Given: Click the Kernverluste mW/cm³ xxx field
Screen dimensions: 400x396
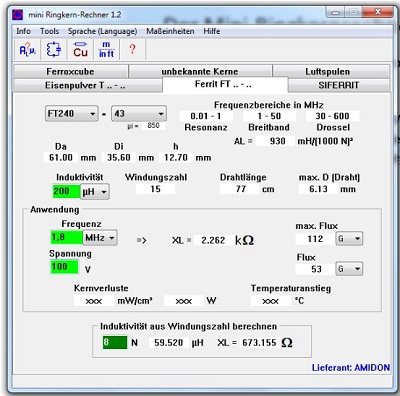Looking at the screenshot, I should (x=94, y=301).
